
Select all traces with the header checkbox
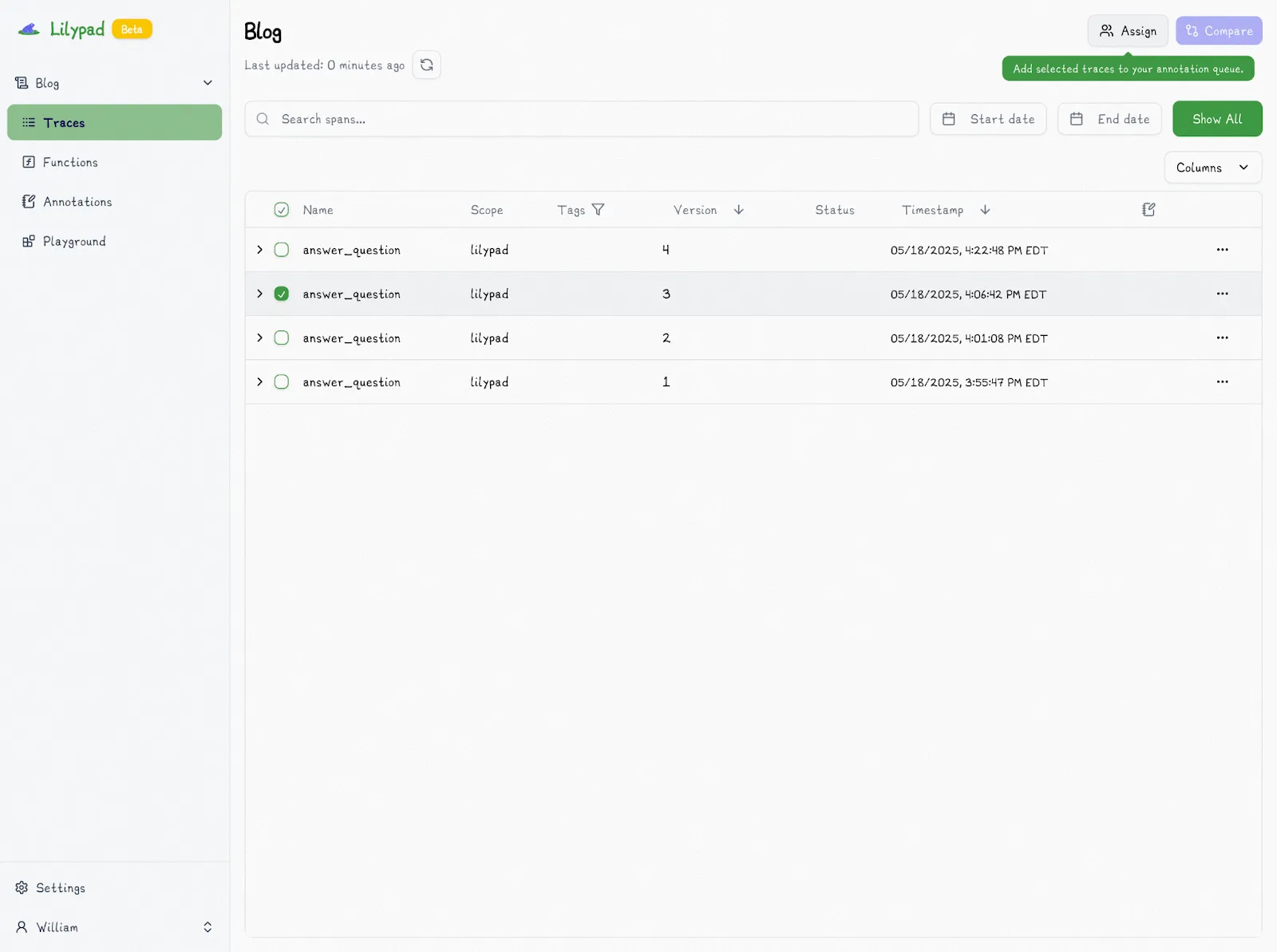pyautogui.click(x=281, y=209)
